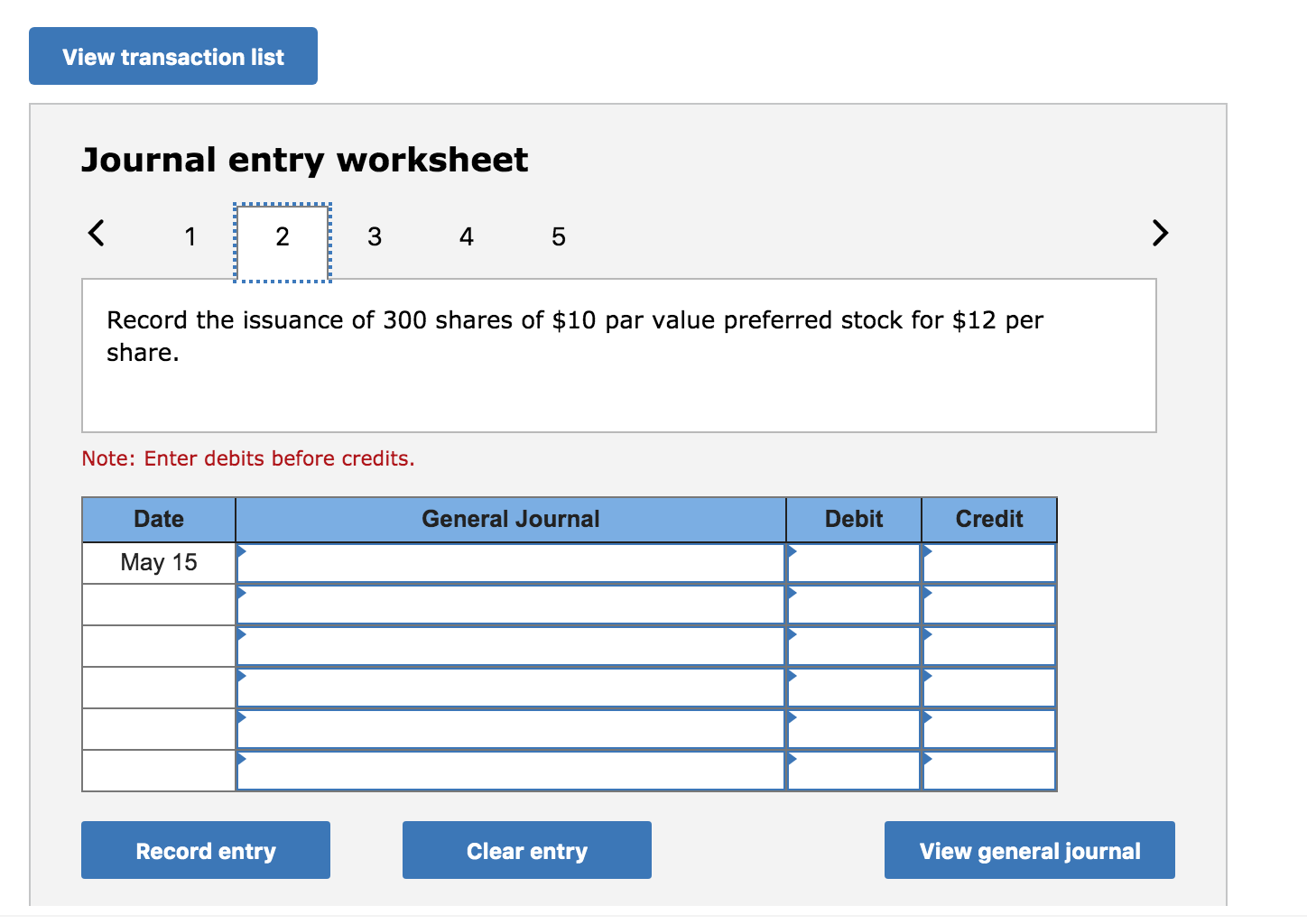Click the View transaction list button
The height and width of the screenshot is (924, 1307).
pos(173,56)
